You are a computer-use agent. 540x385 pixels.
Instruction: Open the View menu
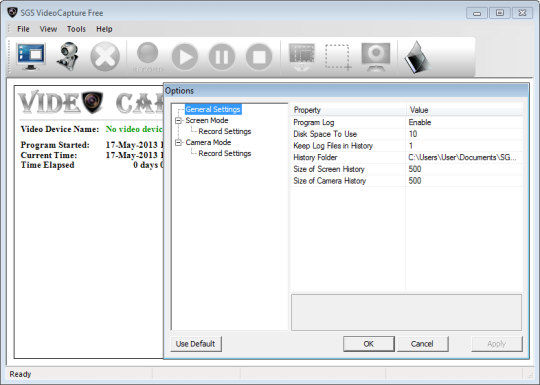(x=48, y=29)
